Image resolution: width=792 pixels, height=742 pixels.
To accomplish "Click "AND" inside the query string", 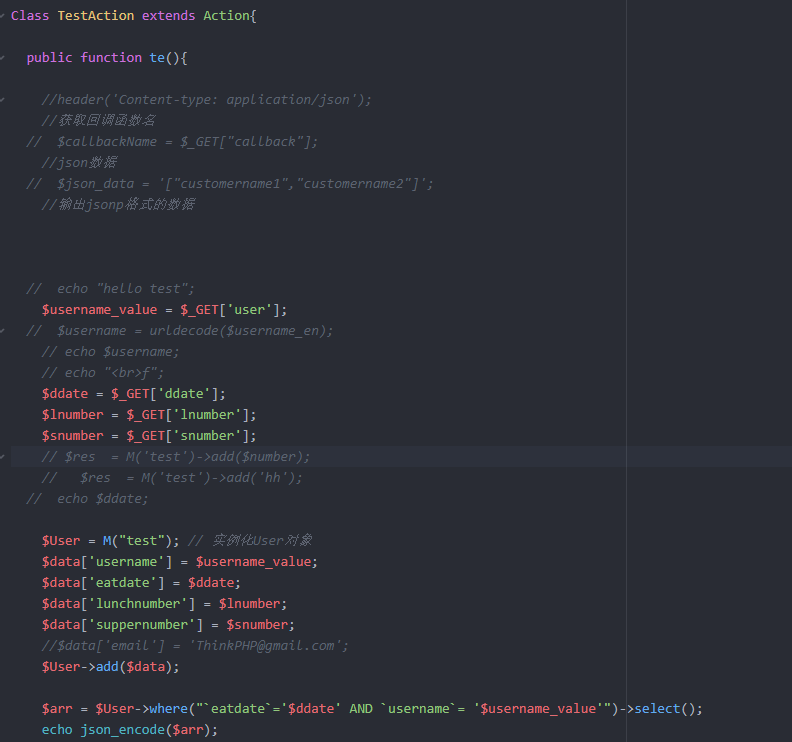I will [x=361, y=709].
